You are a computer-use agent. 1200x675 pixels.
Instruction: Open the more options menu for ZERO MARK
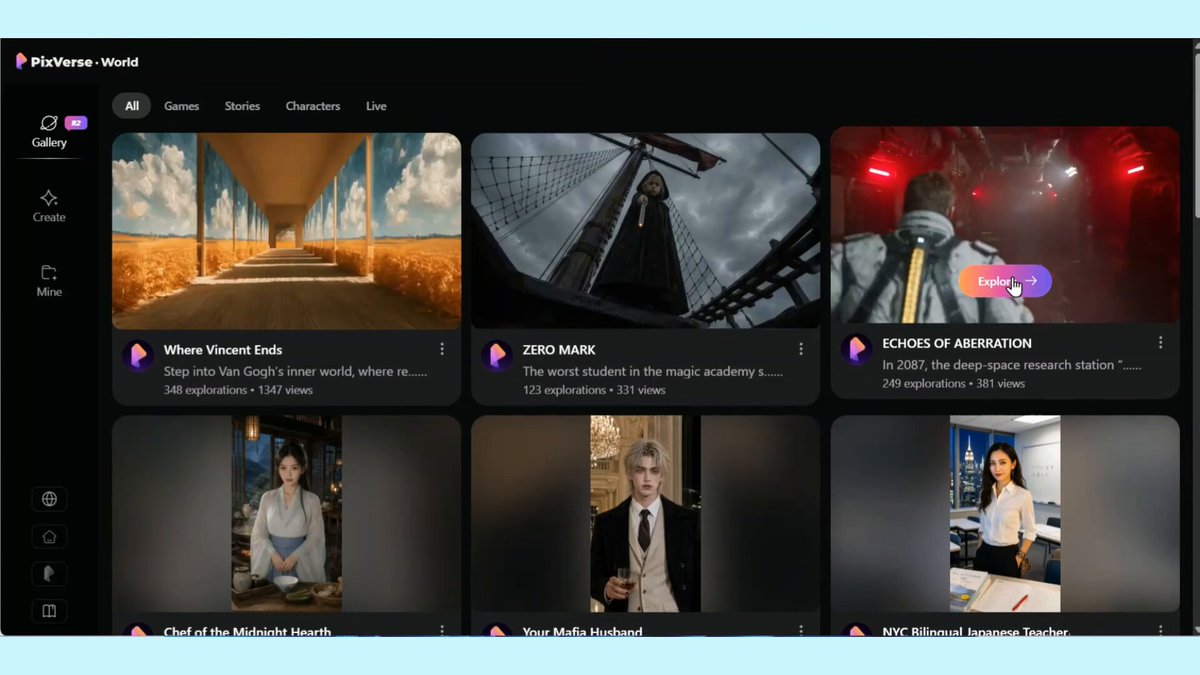click(801, 349)
